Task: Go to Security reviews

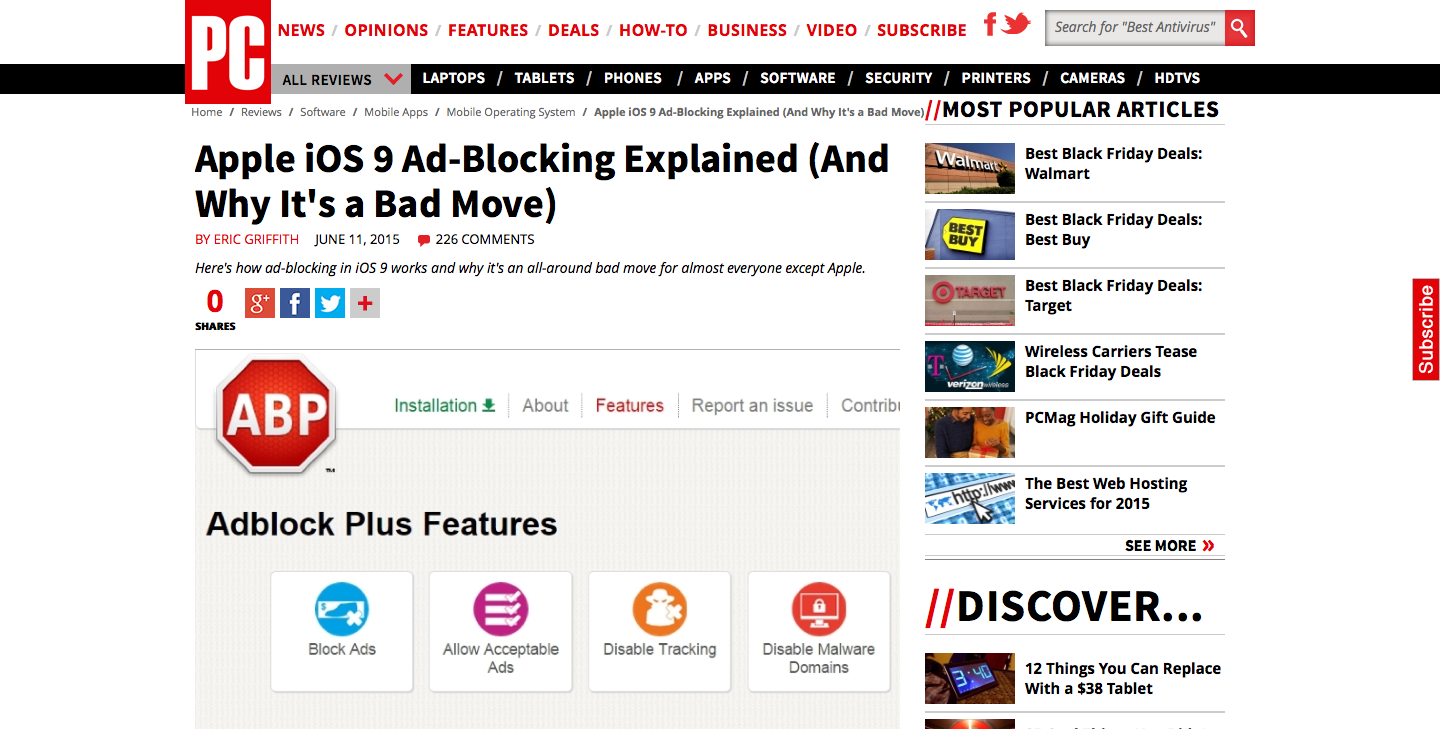Action: (899, 78)
